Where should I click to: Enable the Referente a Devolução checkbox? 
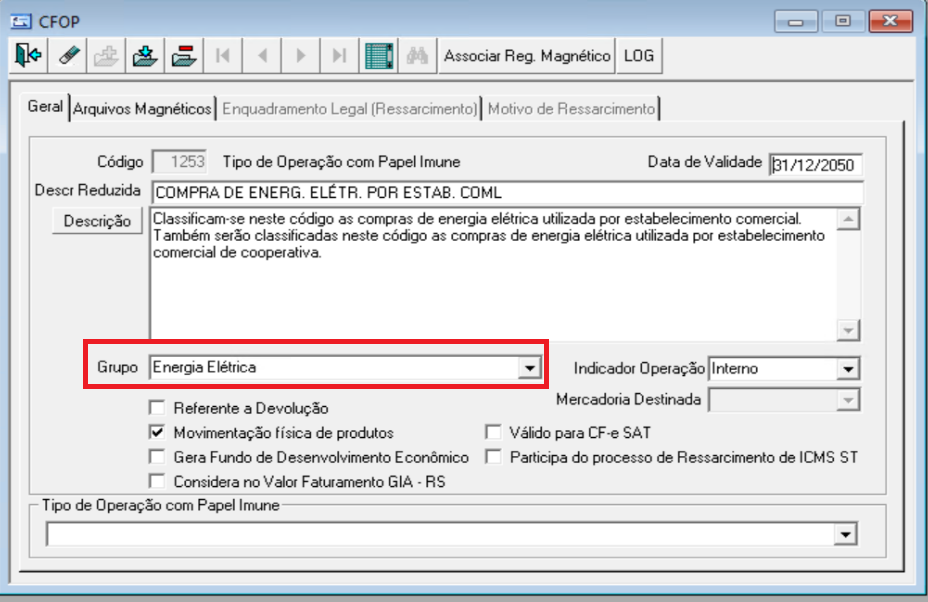pos(156,408)
